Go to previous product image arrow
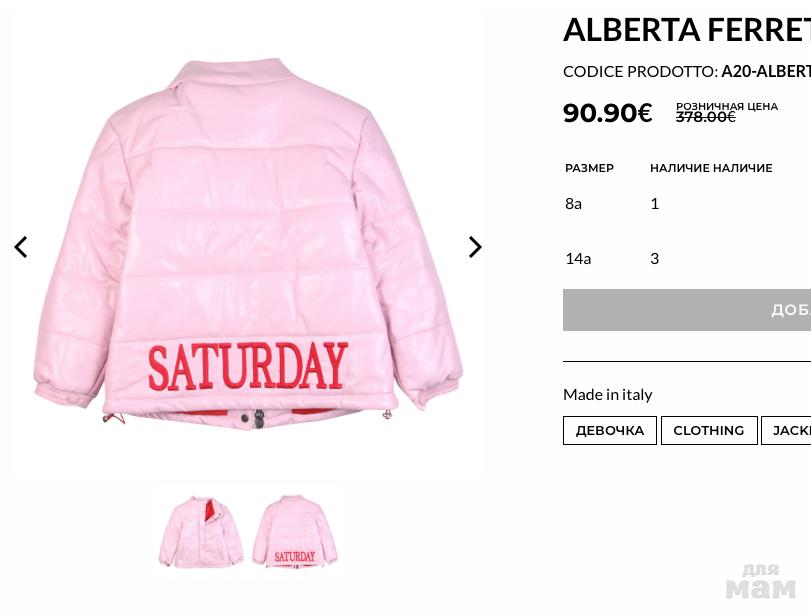 coord(21,247)
